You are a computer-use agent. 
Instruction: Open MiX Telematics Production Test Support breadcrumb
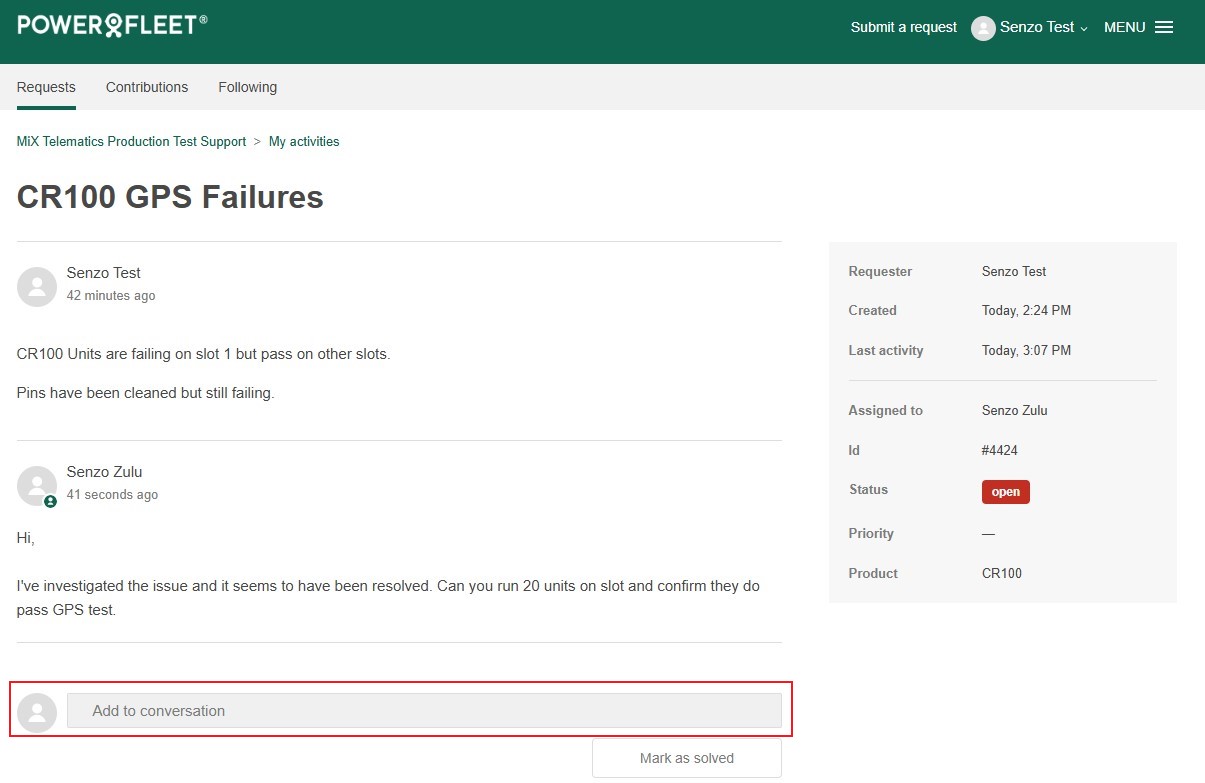(131, 142)
